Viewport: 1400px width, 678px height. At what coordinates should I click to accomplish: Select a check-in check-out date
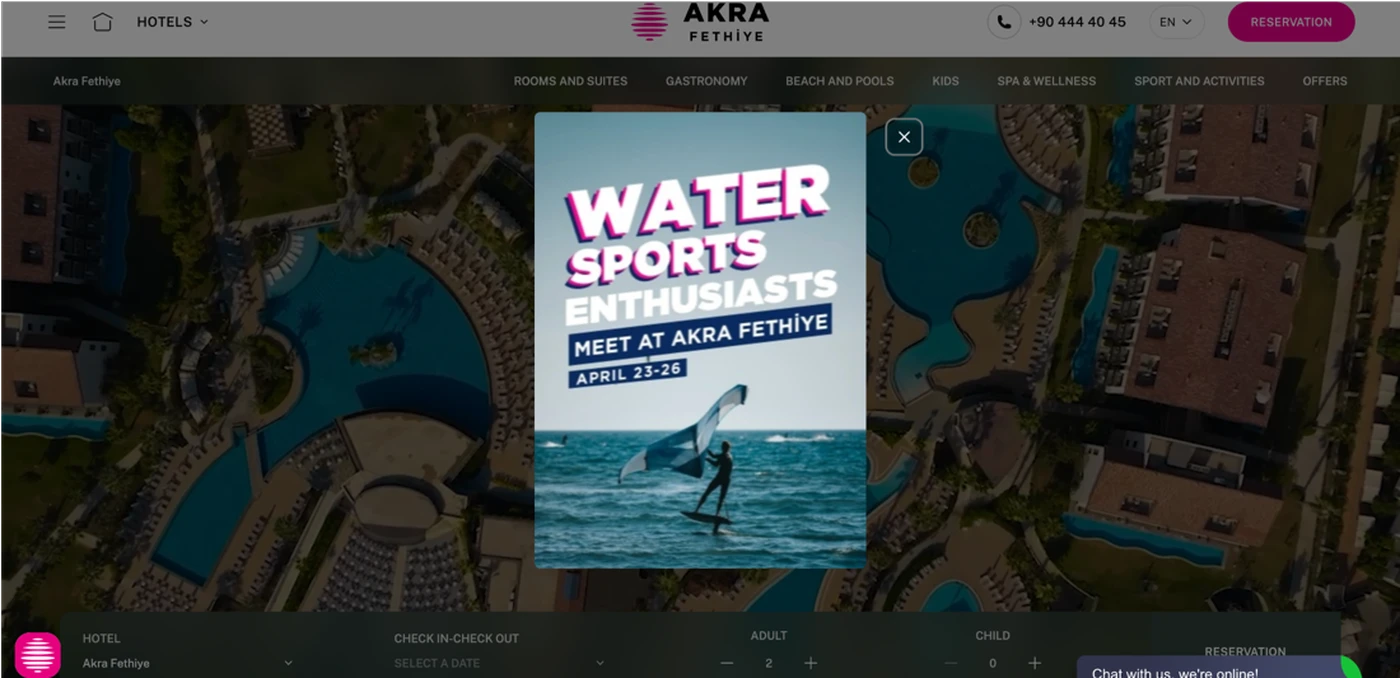click(500, 663)
